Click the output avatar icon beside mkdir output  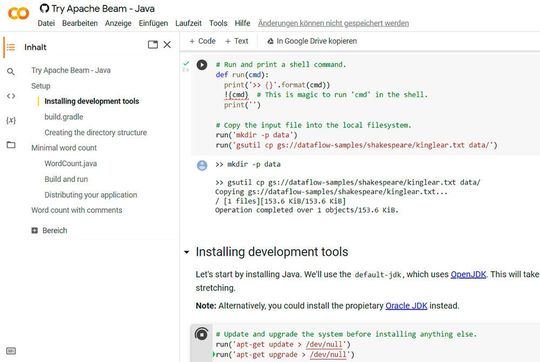202,166
